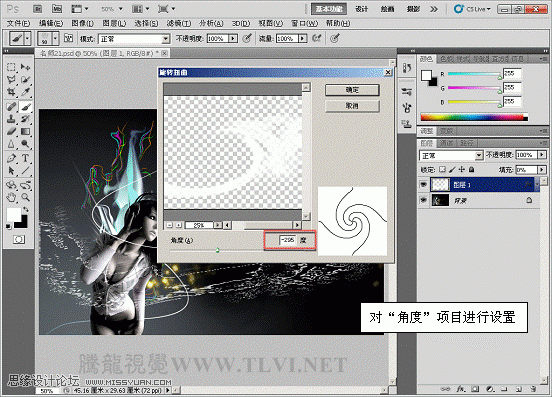Select the Zoom tool in toolbox
Image resolution: width=552 pixels, height=397 pixels.
point(25,197)
